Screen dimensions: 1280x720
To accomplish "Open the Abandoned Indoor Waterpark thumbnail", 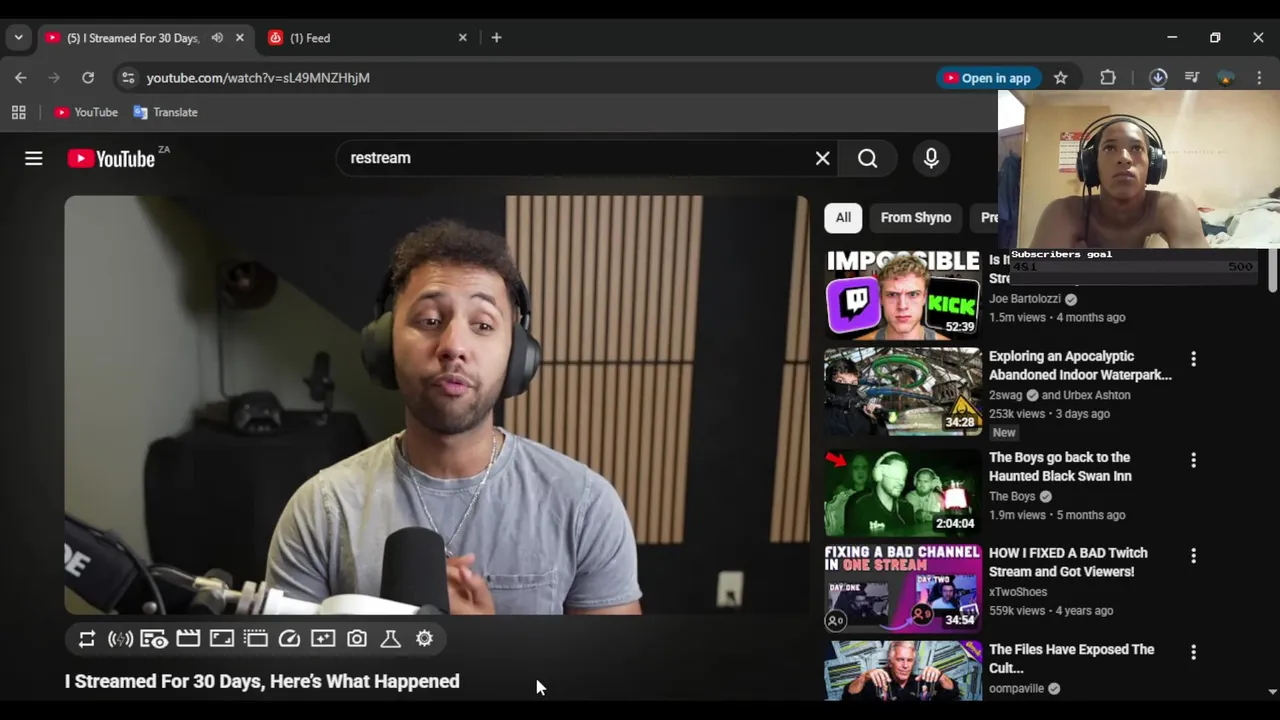I will (x=903, y=391).
